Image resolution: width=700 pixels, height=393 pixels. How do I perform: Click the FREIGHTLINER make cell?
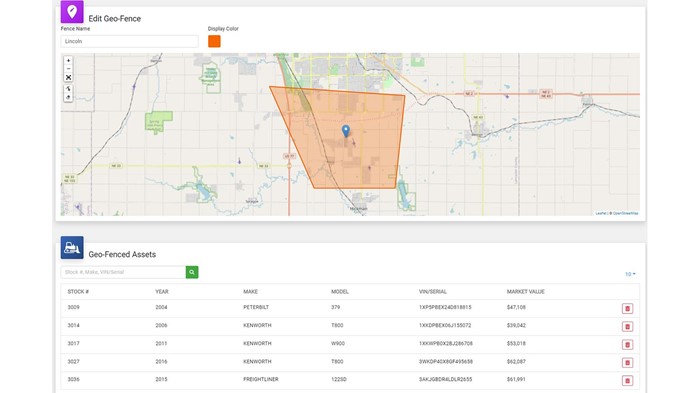(261, 379)
